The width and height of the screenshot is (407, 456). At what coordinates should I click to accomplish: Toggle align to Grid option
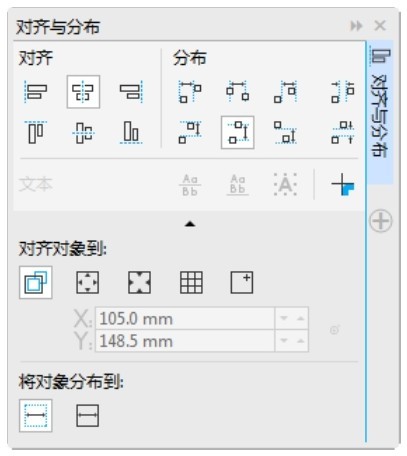tap(191, 282)
